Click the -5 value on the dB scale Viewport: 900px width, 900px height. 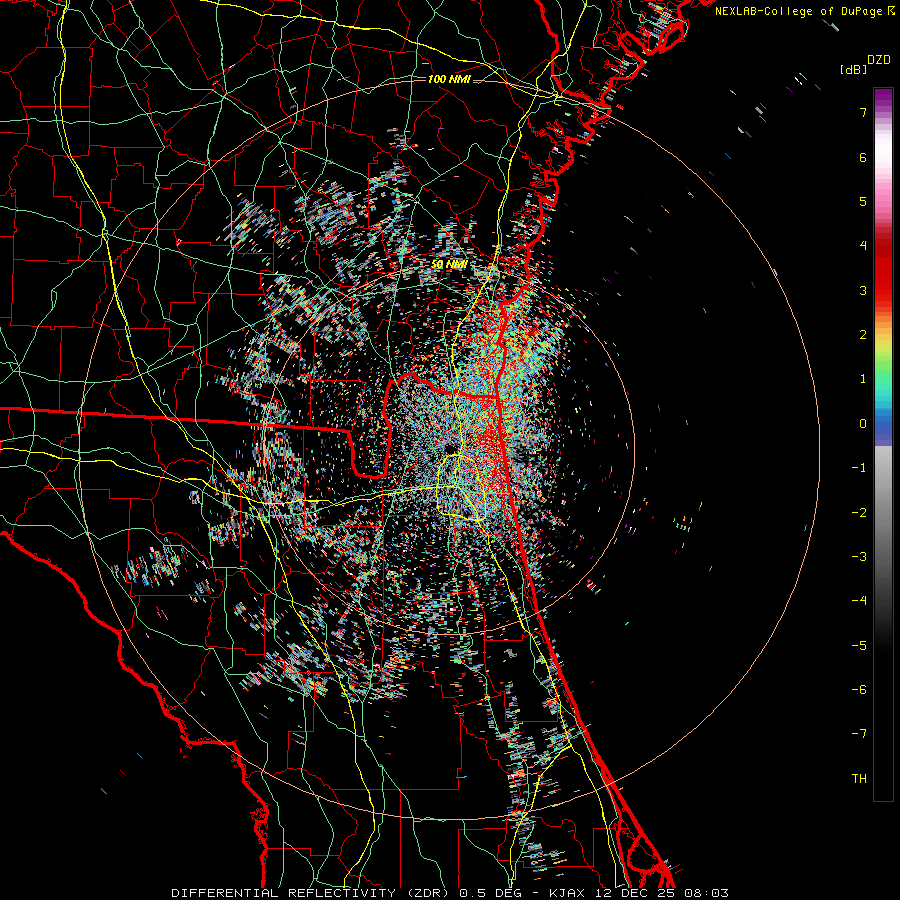(859, 646)
